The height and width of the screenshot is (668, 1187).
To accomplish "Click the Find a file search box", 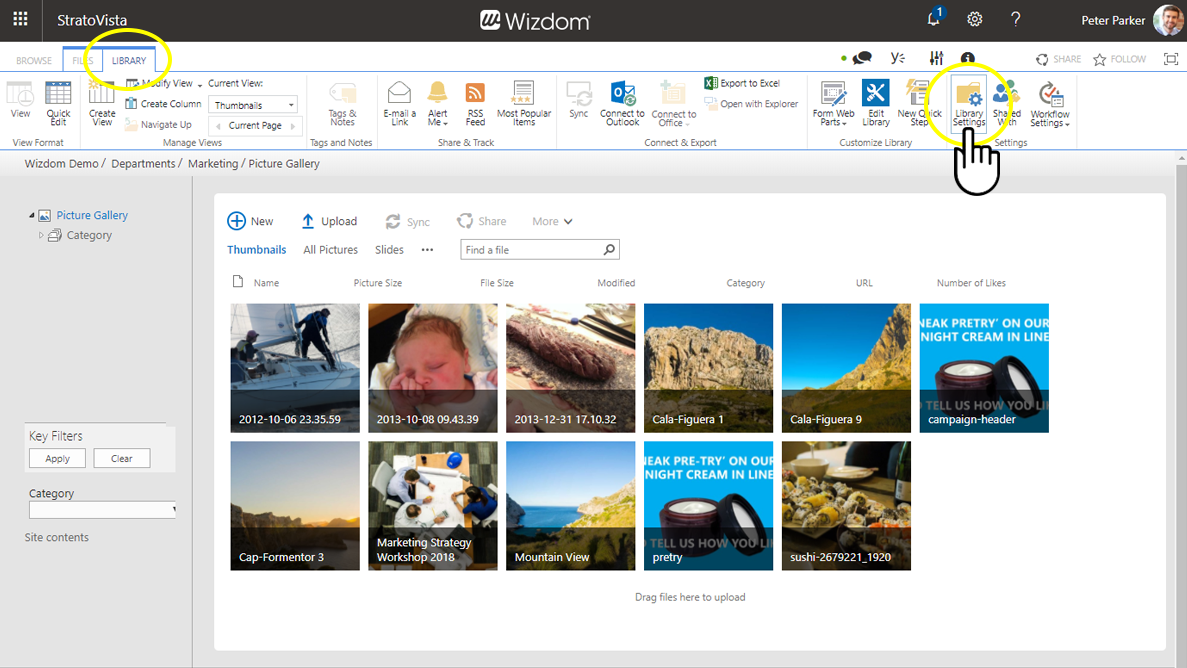I will point(530,250).
